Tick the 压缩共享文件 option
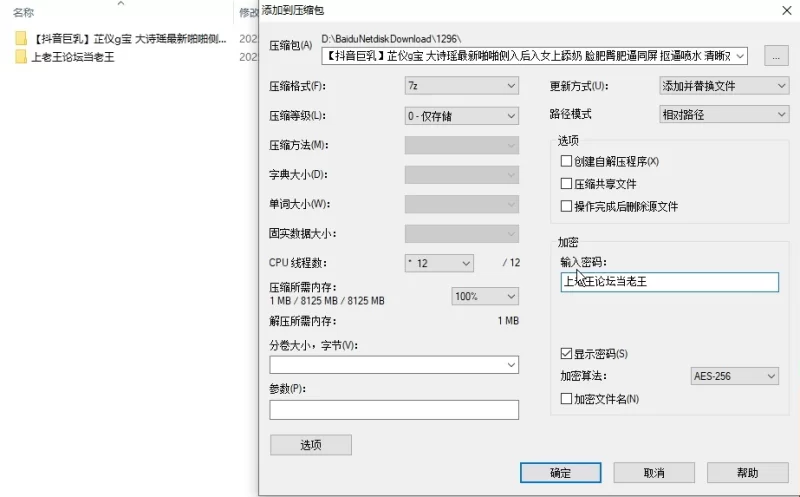 click(566, 184)
